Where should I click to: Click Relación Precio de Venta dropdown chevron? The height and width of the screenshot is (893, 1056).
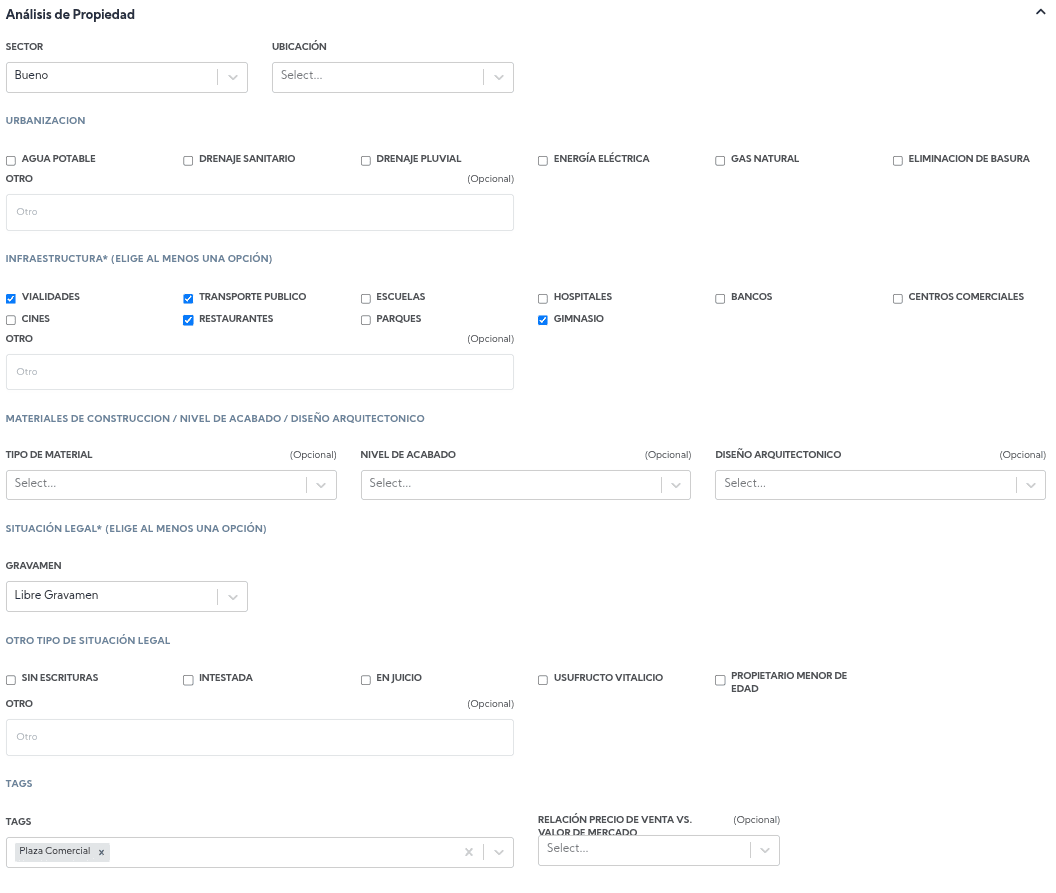point(764,850)
